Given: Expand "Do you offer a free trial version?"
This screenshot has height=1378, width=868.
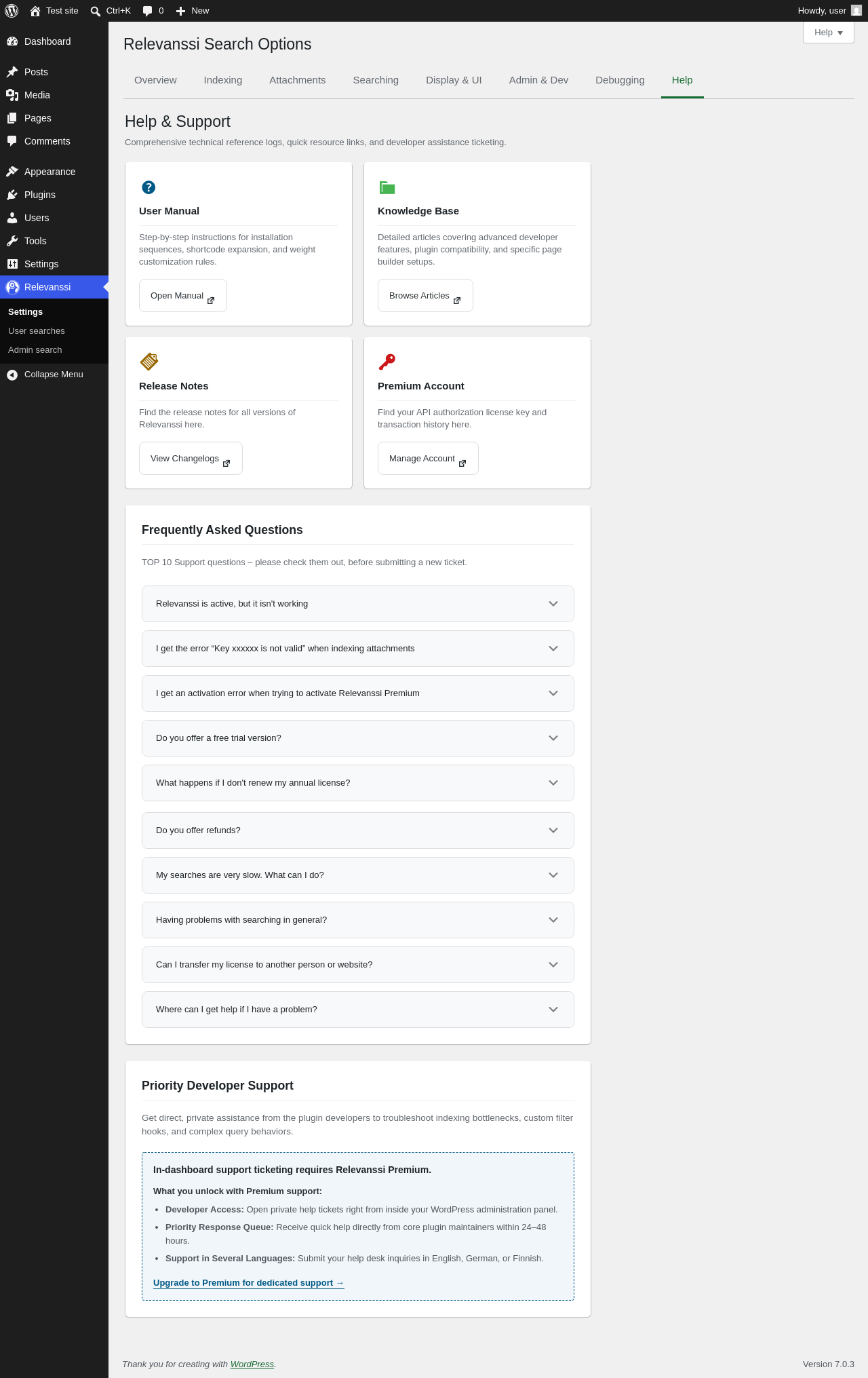Looking at the screenshot, I should (358, 738).
